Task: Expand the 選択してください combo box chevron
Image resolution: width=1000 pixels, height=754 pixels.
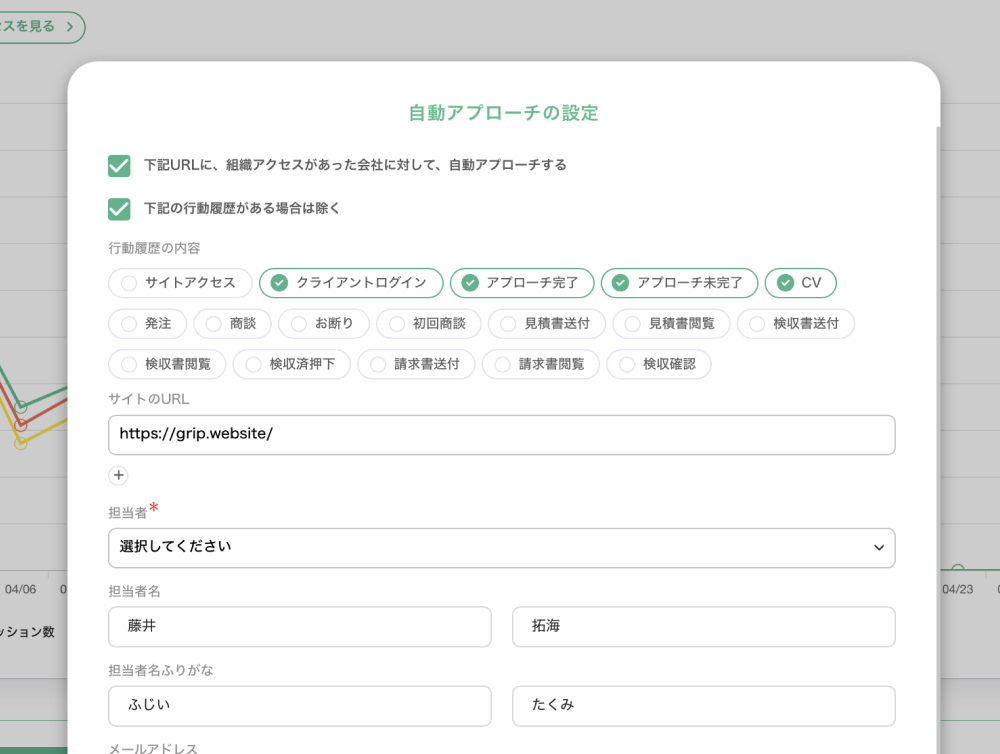Action: (x=878, y=548)
